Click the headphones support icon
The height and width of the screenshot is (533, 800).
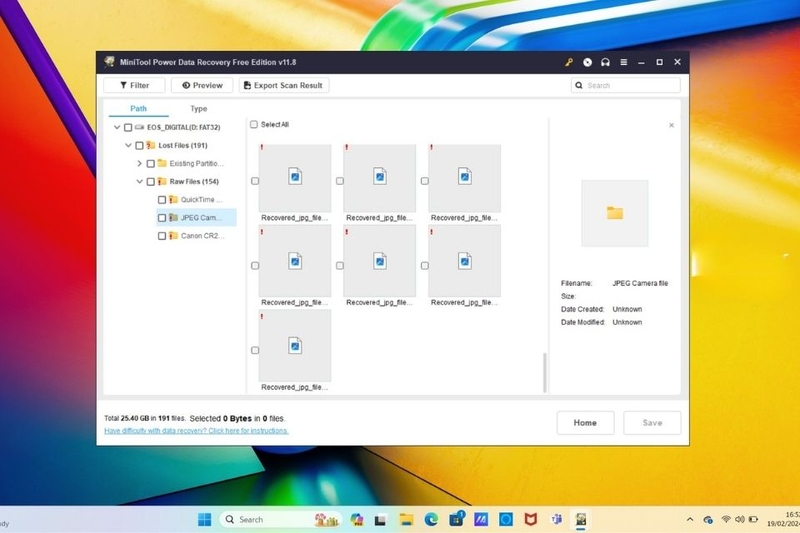(x=605, y=62)
